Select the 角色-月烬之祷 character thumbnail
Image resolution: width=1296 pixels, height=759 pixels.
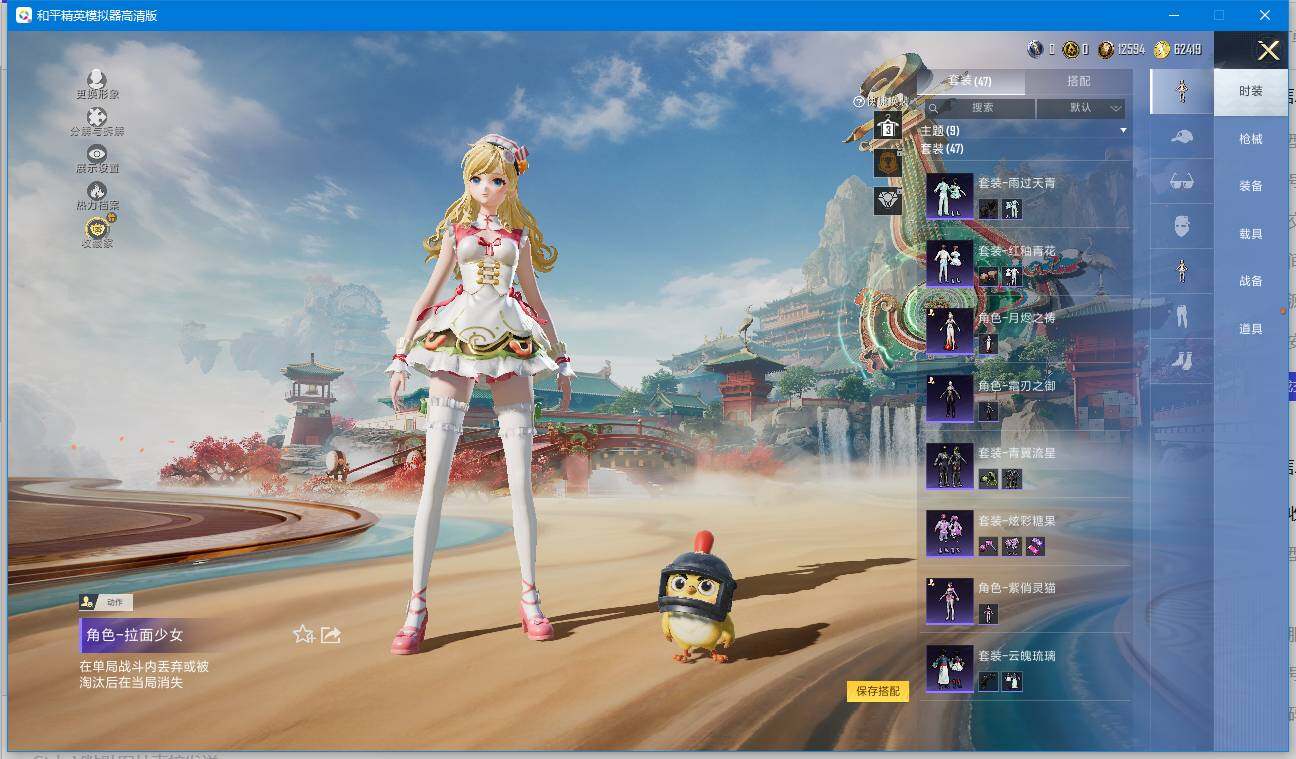pyautogui.click(x=949, y=331)
